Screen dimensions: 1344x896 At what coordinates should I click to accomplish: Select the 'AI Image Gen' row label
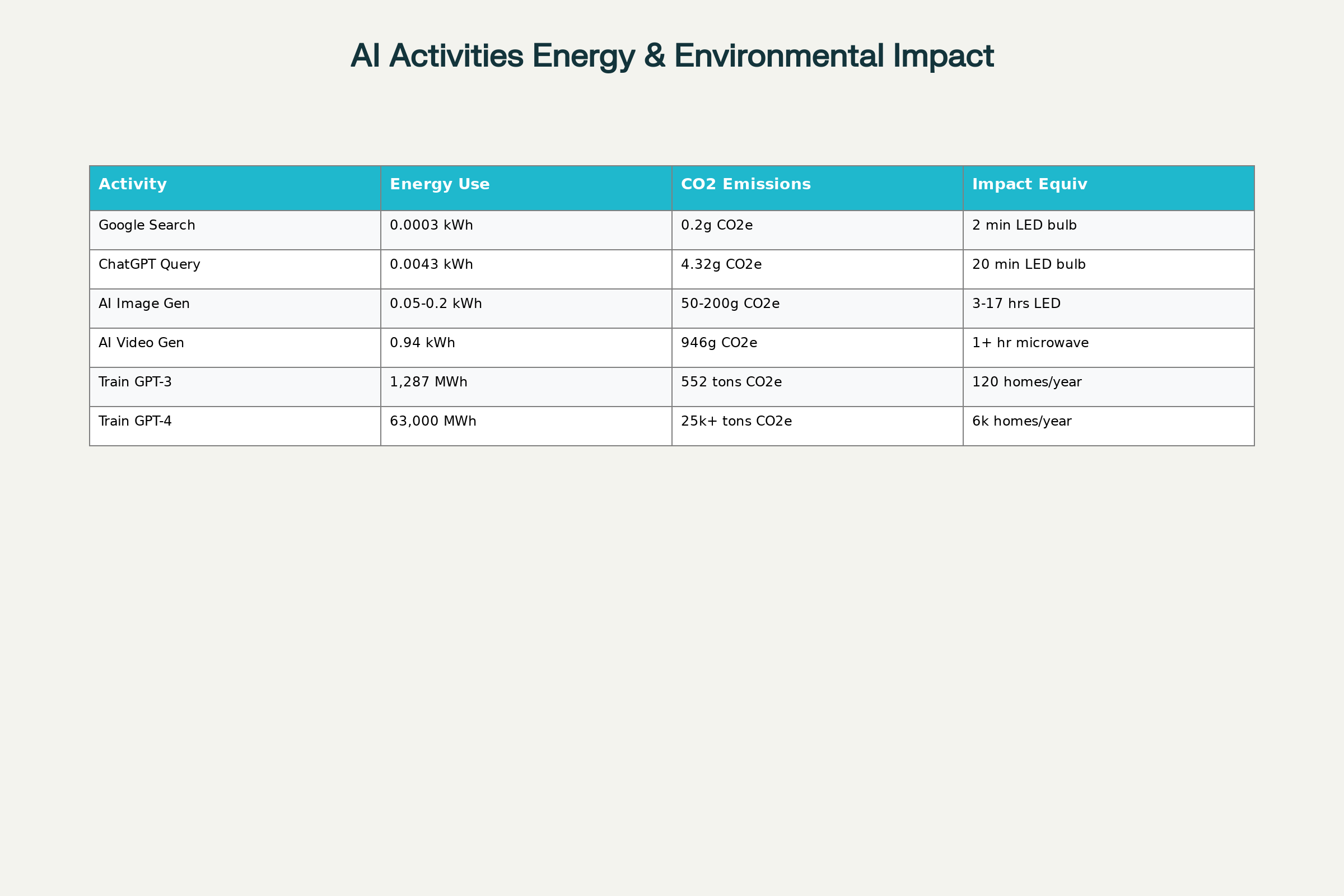point(144,304)
